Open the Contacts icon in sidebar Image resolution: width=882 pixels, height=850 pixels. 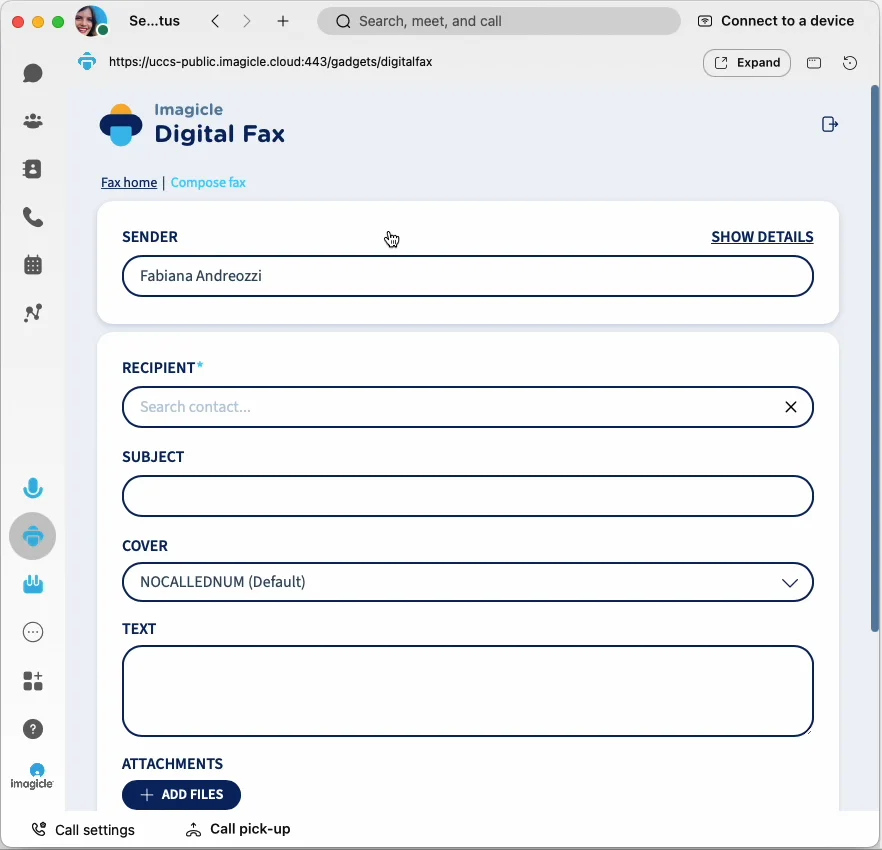coord(33,169)
